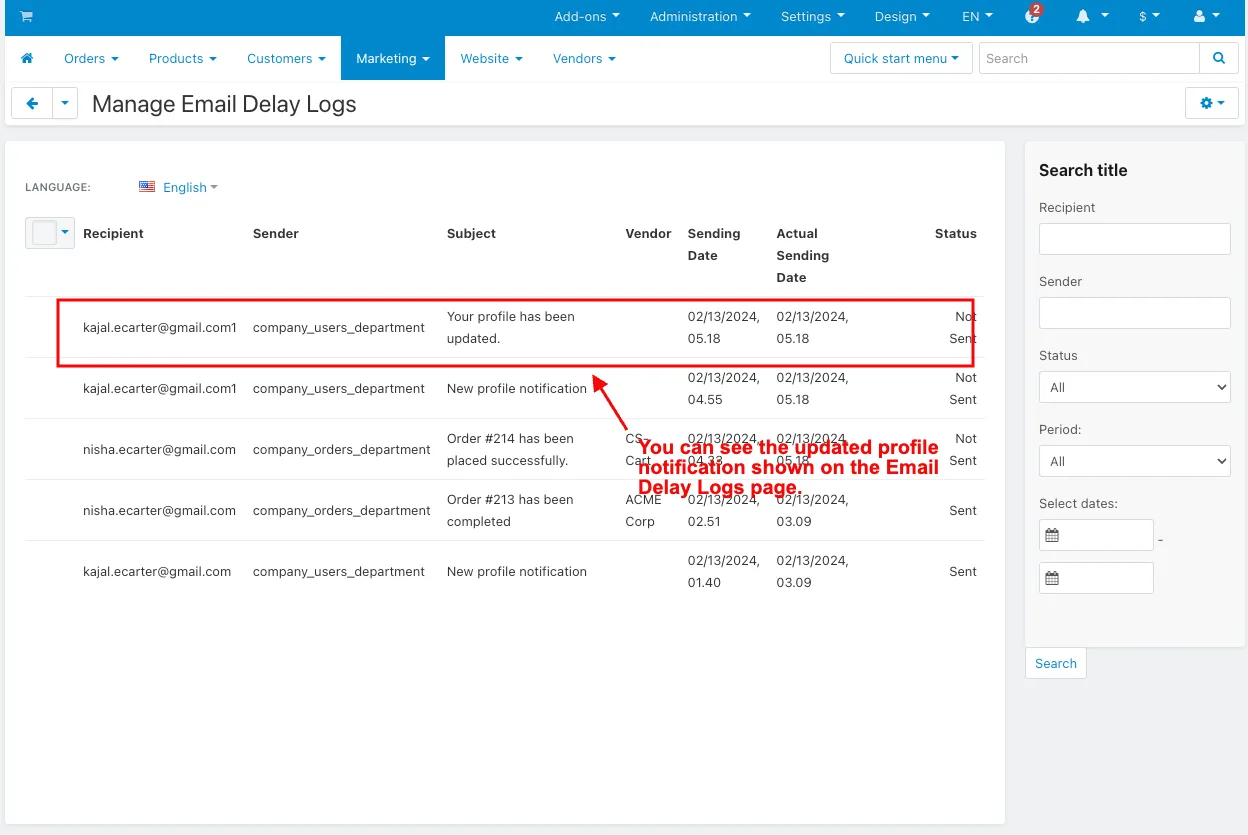The width and height of the screenshot is (1248, 835).
Task: Click subject 'Your profile has been updated.'
Action: [x=511, y=327]
